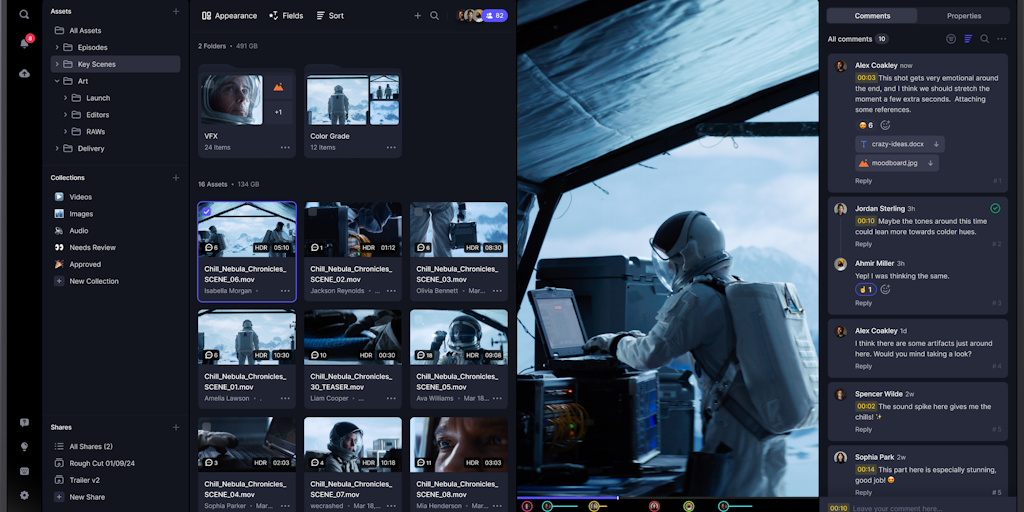Download the crazy-ideas.docx attachment

936,144
